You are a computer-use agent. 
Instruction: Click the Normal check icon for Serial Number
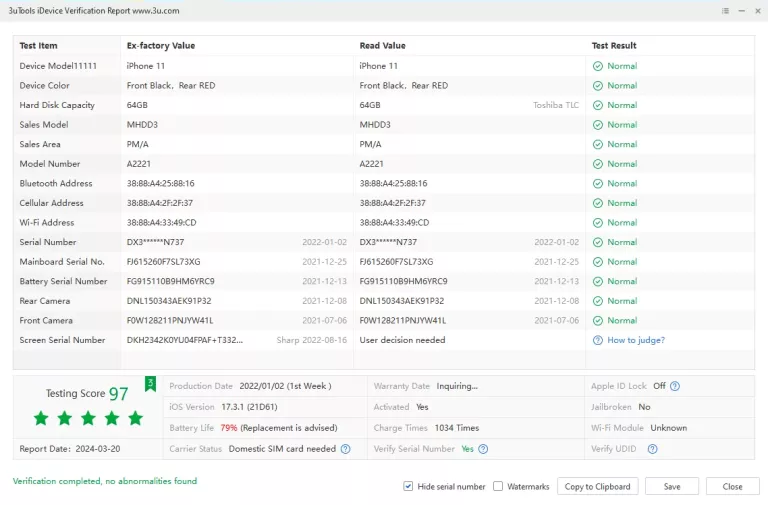point(598,242)
